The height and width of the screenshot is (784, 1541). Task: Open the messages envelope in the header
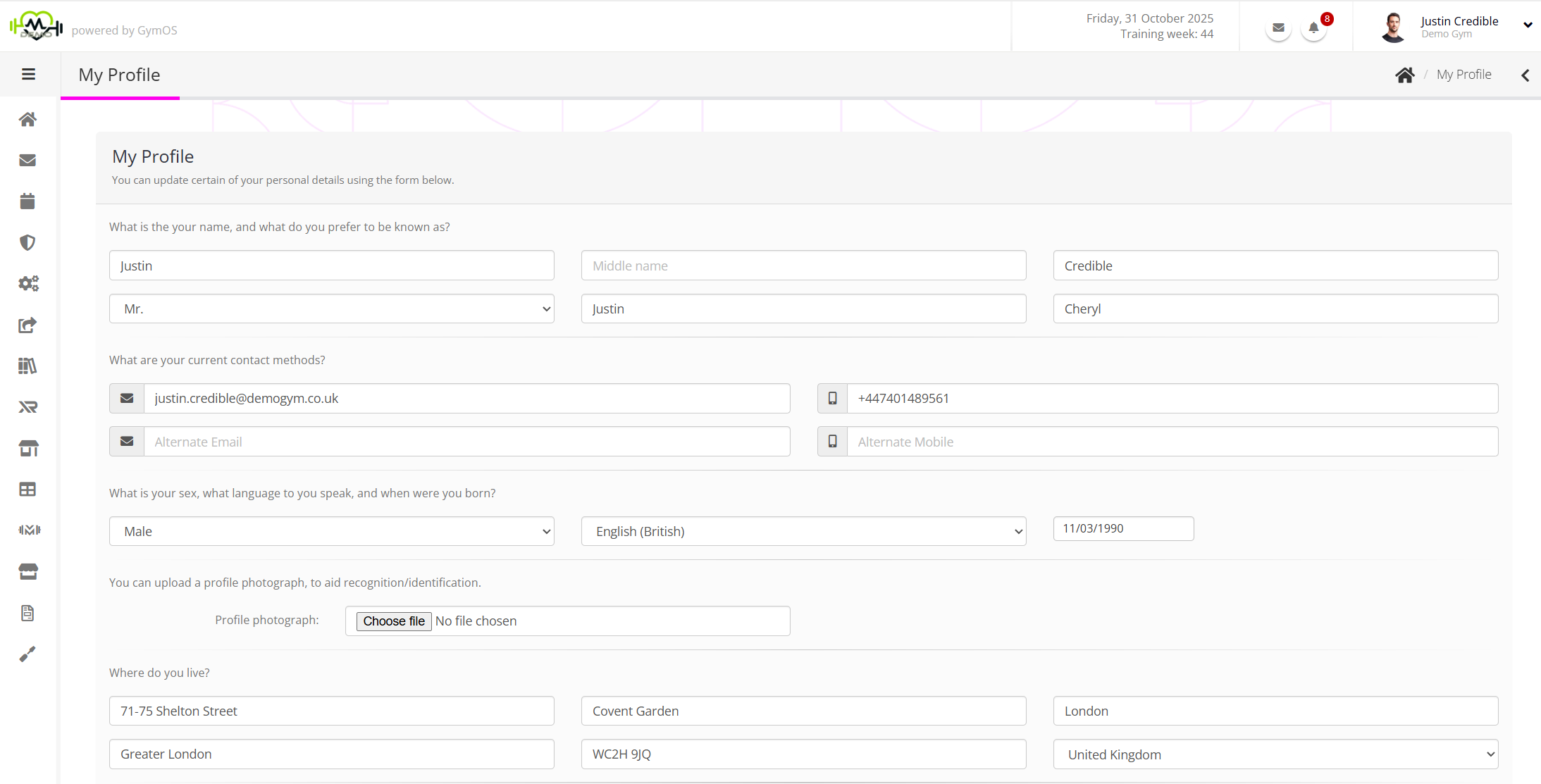coord(1278,28)
